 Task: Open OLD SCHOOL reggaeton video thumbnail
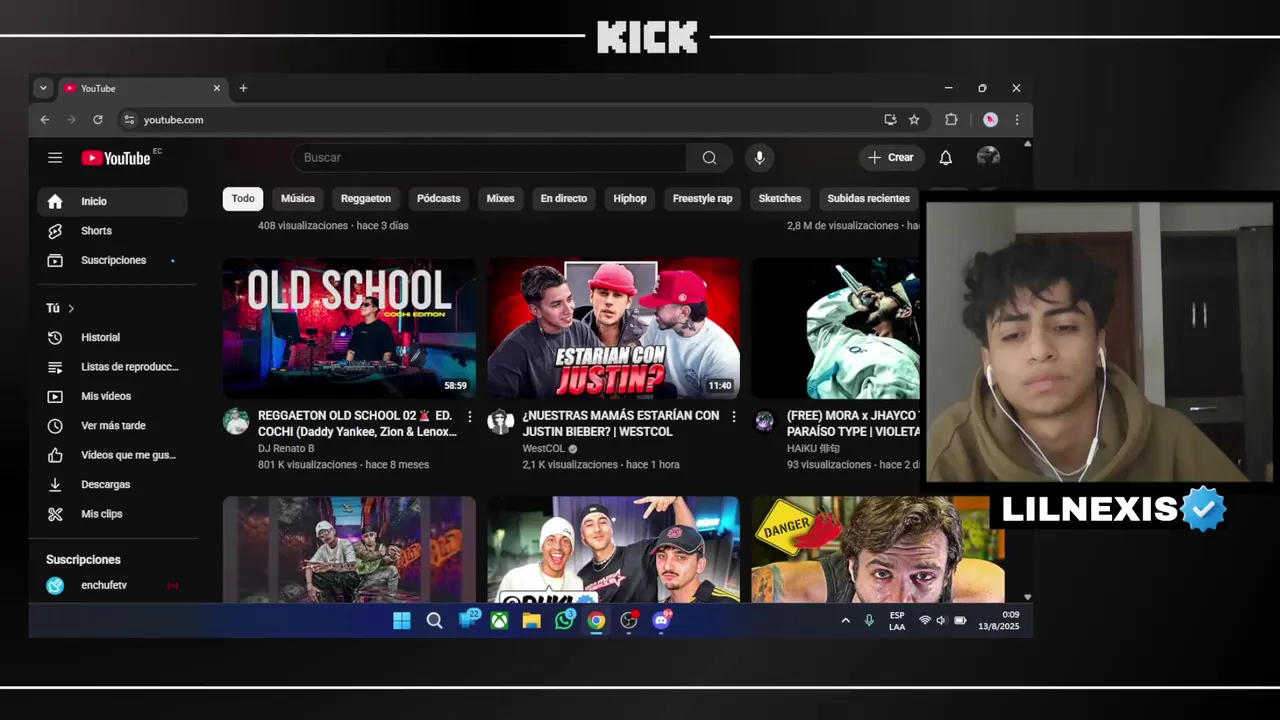349,328
